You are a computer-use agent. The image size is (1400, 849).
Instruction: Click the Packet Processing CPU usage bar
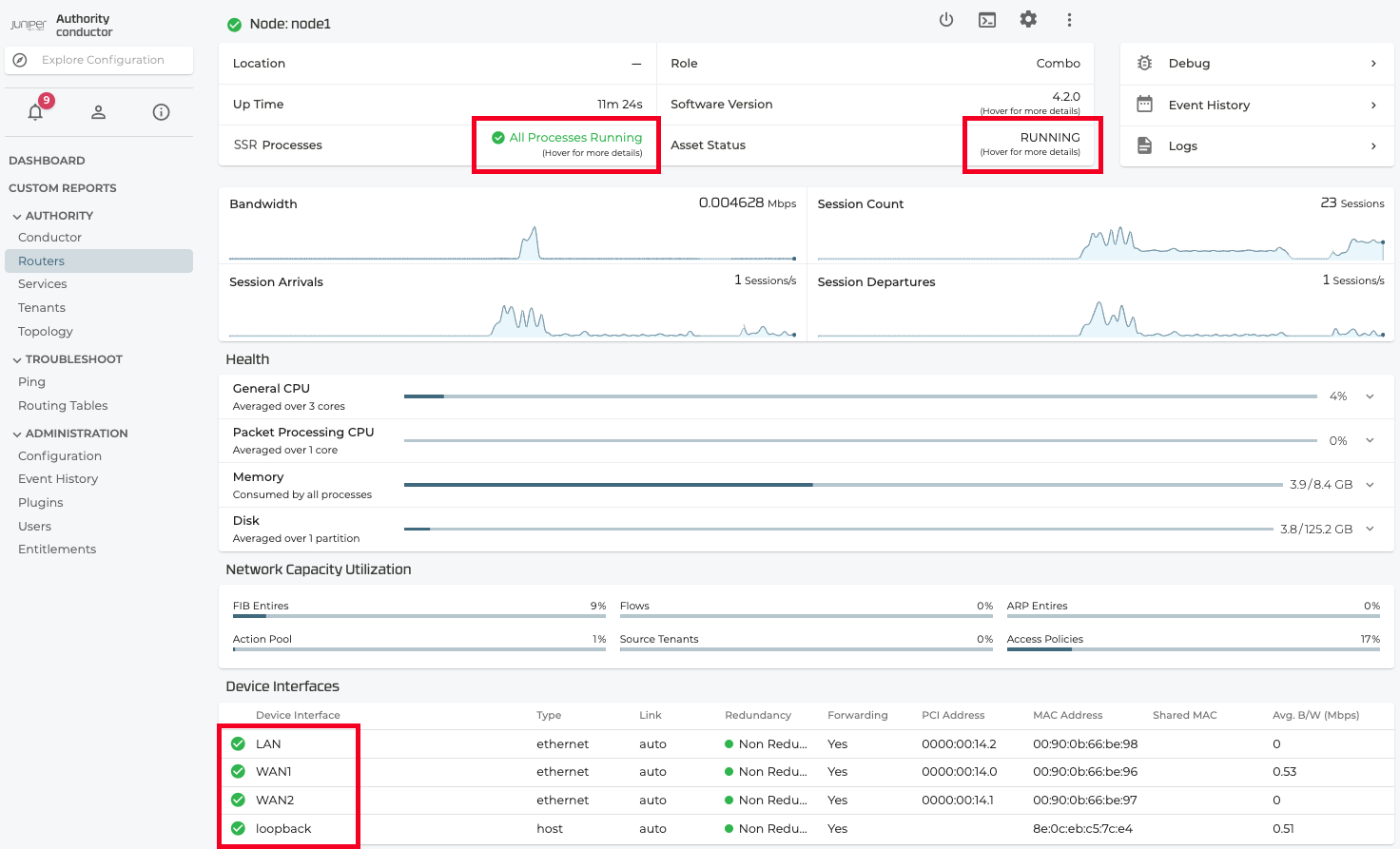click(860, 441)
